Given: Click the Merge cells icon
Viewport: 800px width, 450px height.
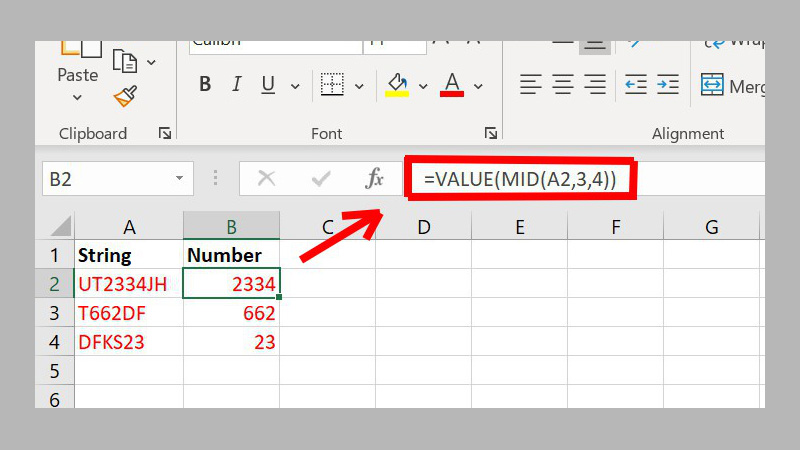Looking at the screenshot, I should (712, 85).
